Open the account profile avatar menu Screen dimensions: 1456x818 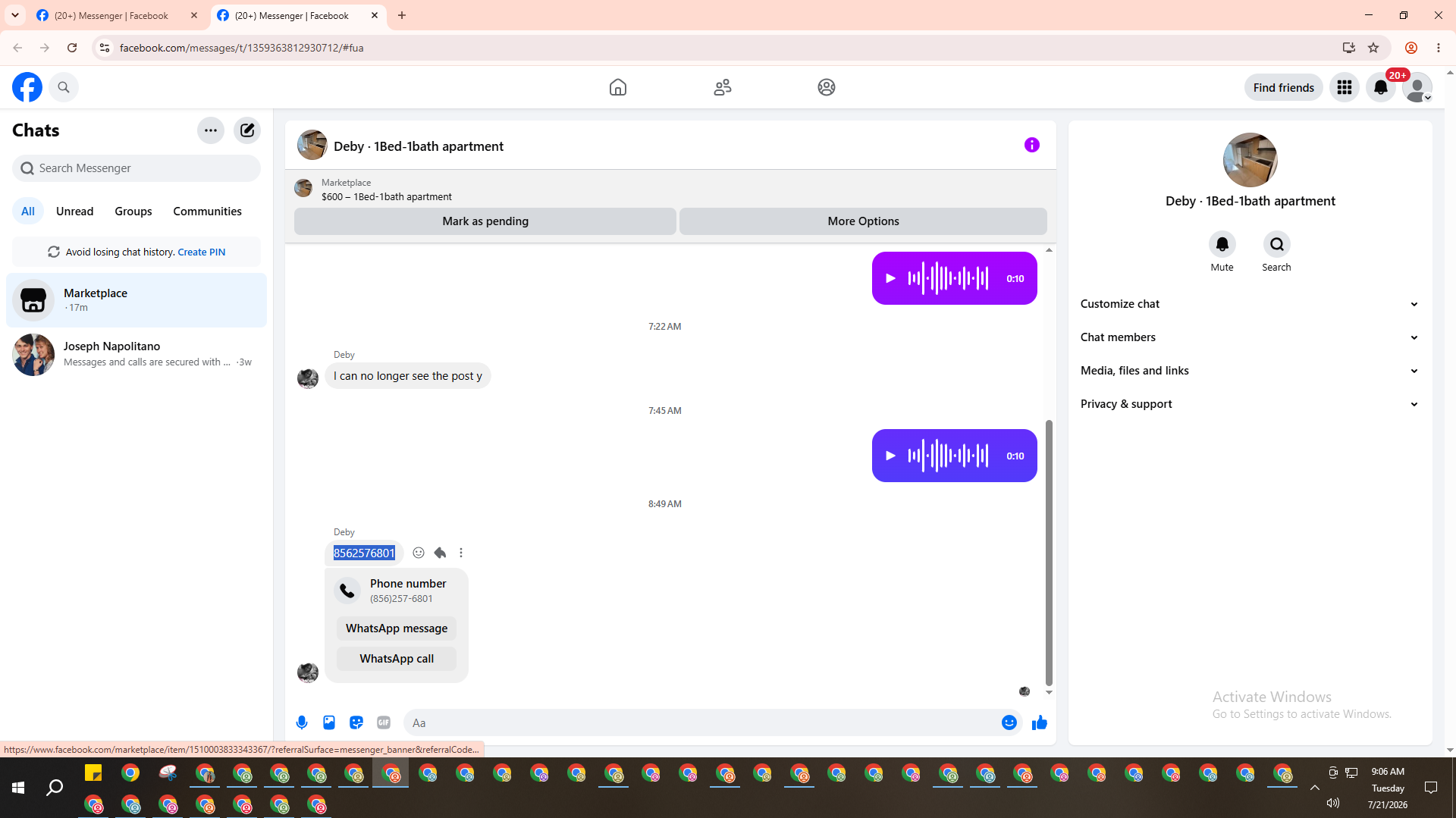1417,87
